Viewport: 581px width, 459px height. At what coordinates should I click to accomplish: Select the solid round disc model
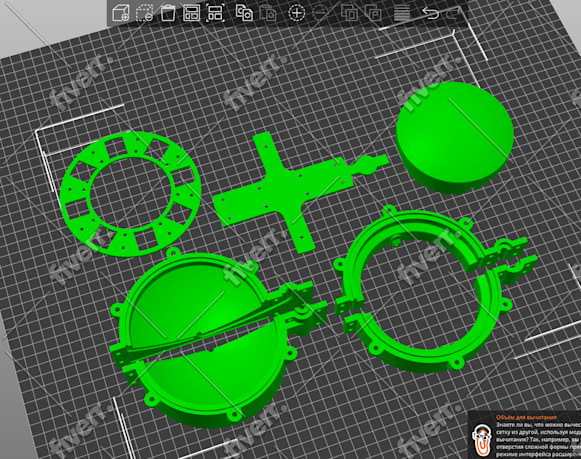[455, 138]
